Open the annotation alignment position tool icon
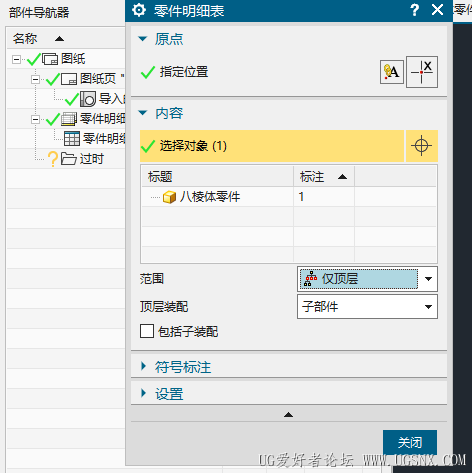The width and height of the screenshot is (472, 473). point(392,72)
